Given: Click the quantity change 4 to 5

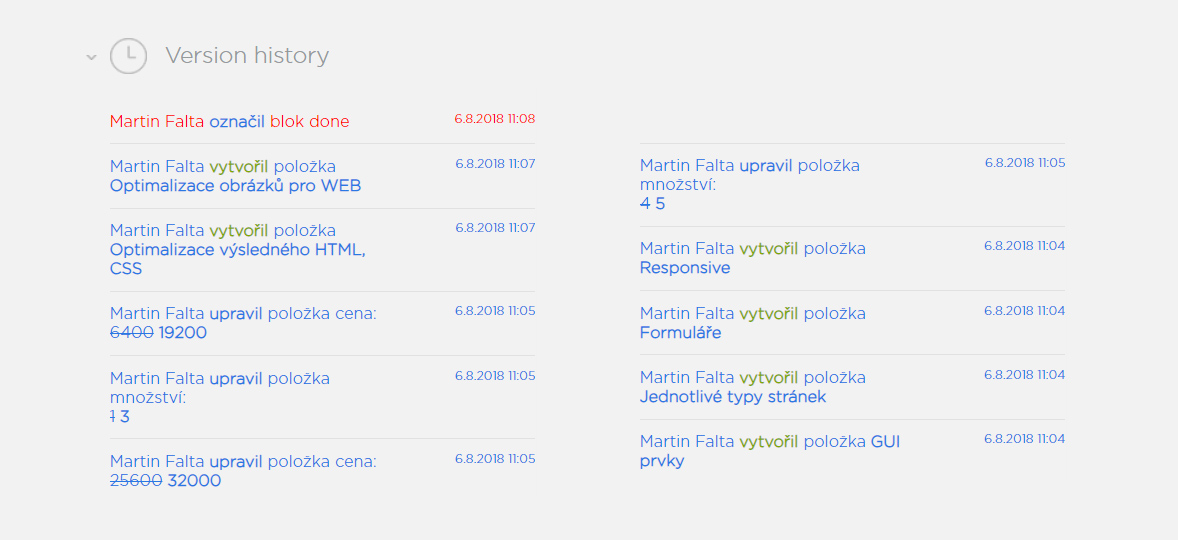Looking at the screenshot, I should pos(652,204).
